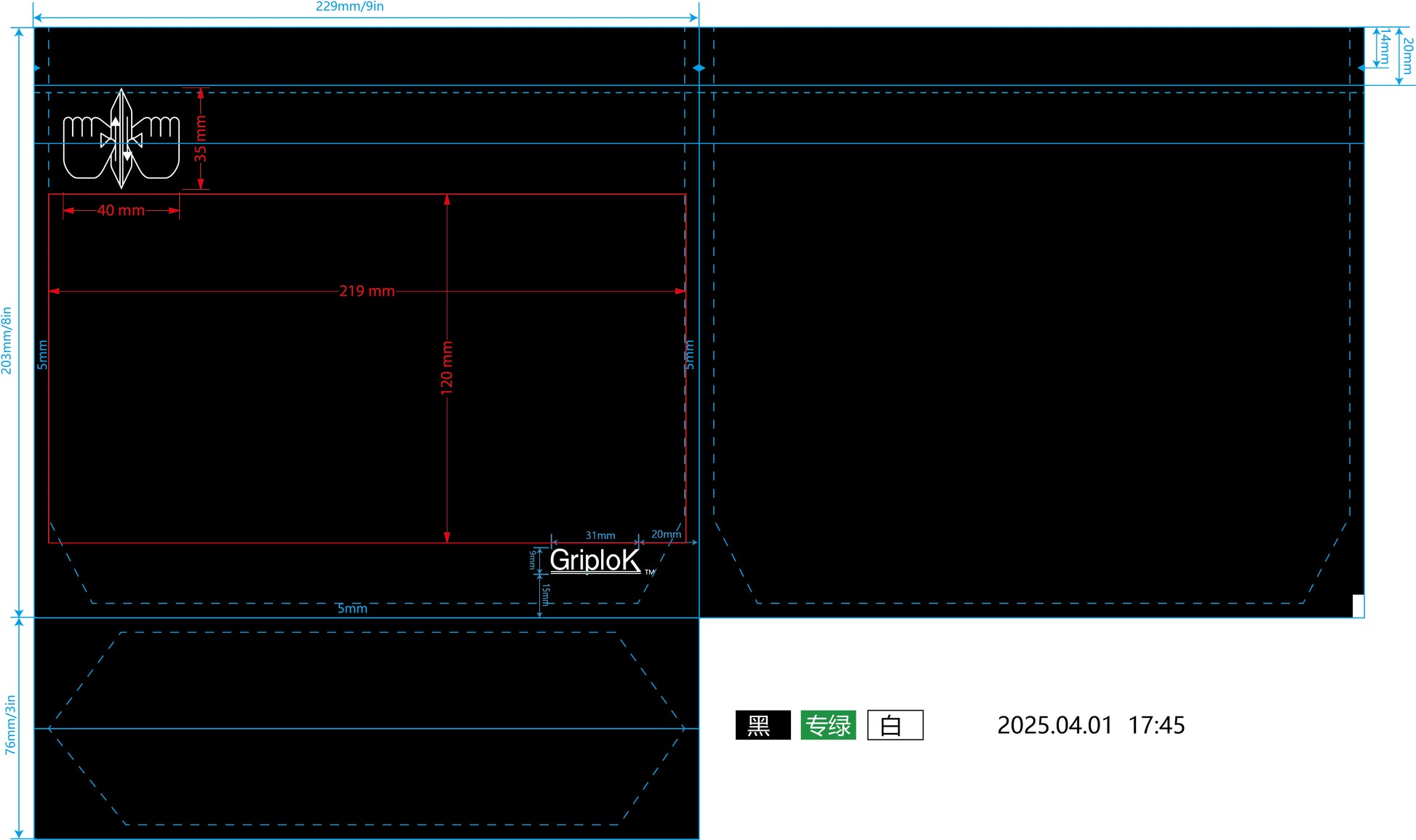
Task: Click the 14mm label at top right
Action: 1385,47
